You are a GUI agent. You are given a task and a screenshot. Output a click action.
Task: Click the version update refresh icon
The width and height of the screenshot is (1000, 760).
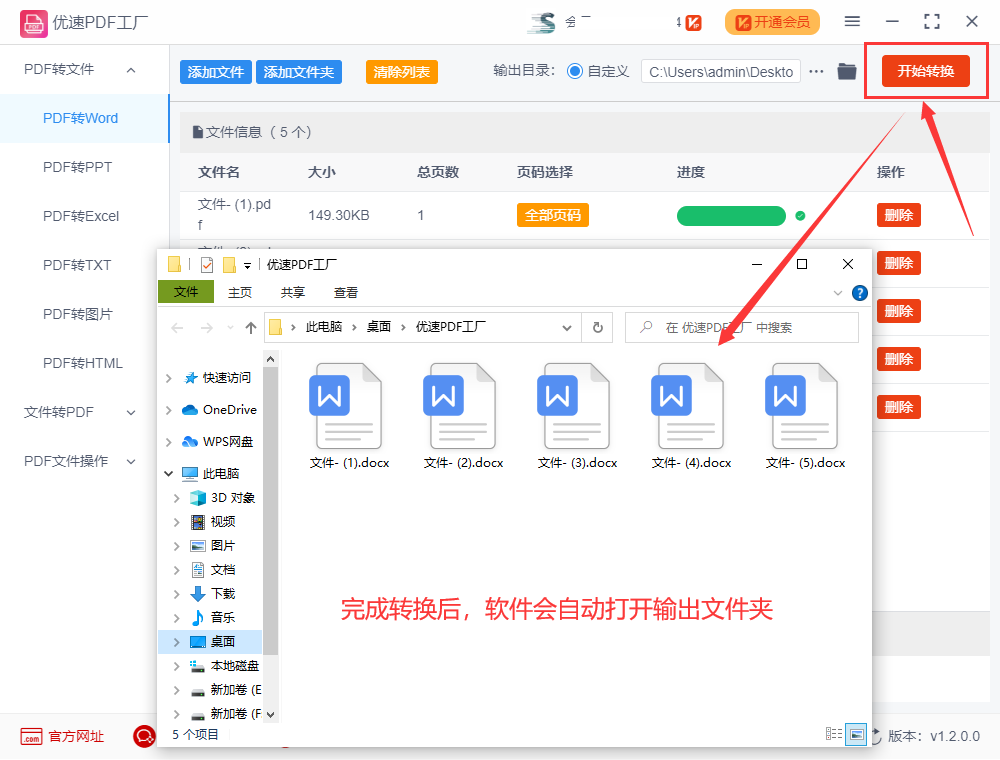coord(877,736)
